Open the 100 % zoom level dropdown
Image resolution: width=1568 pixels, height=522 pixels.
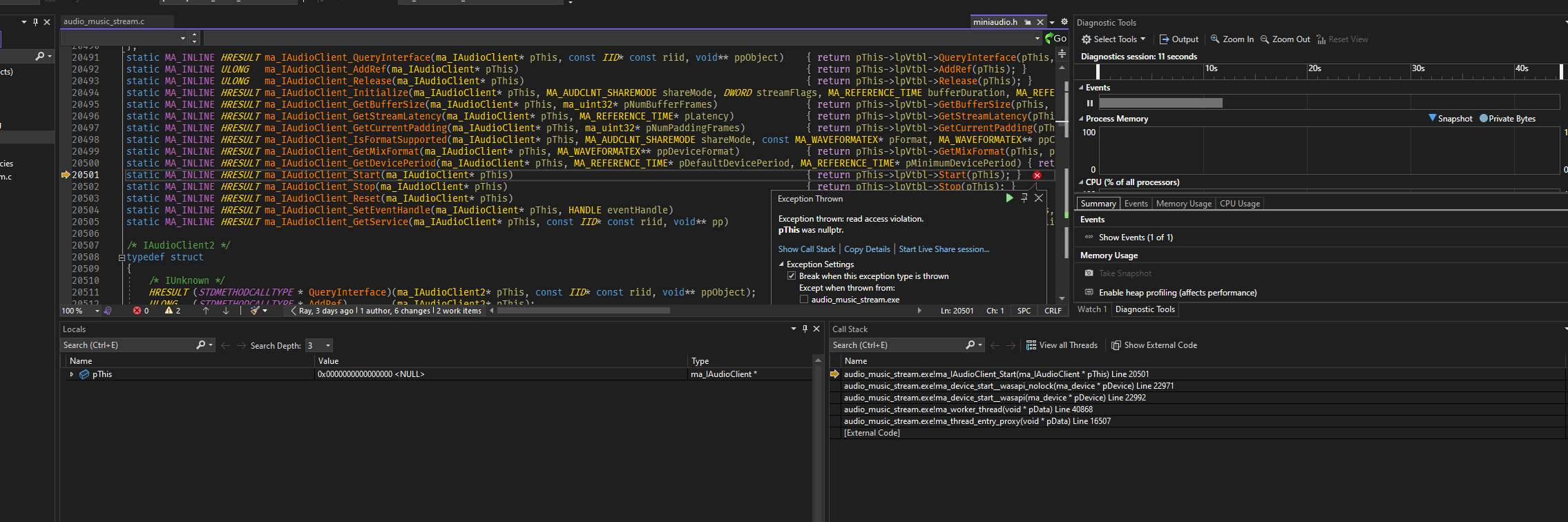[97, 311]
